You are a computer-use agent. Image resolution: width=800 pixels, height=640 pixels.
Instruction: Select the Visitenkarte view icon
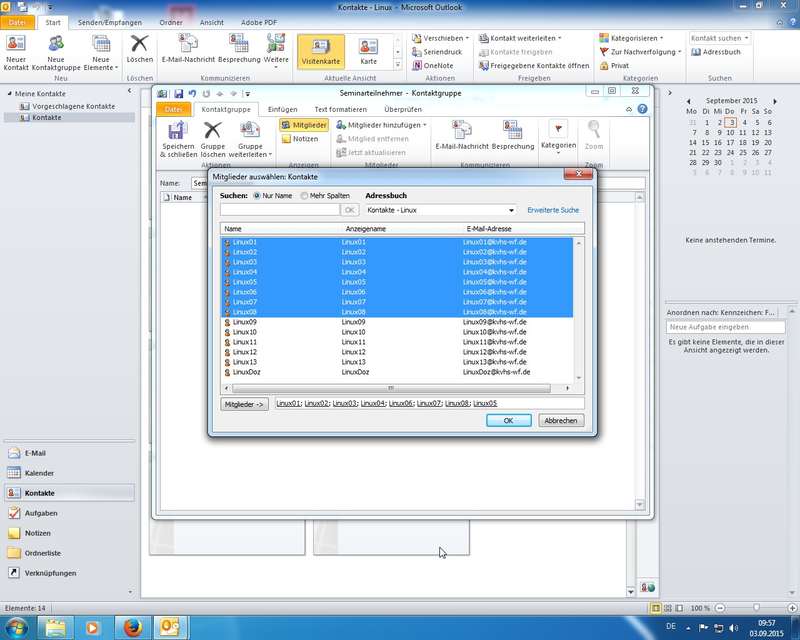pos(320,47)
